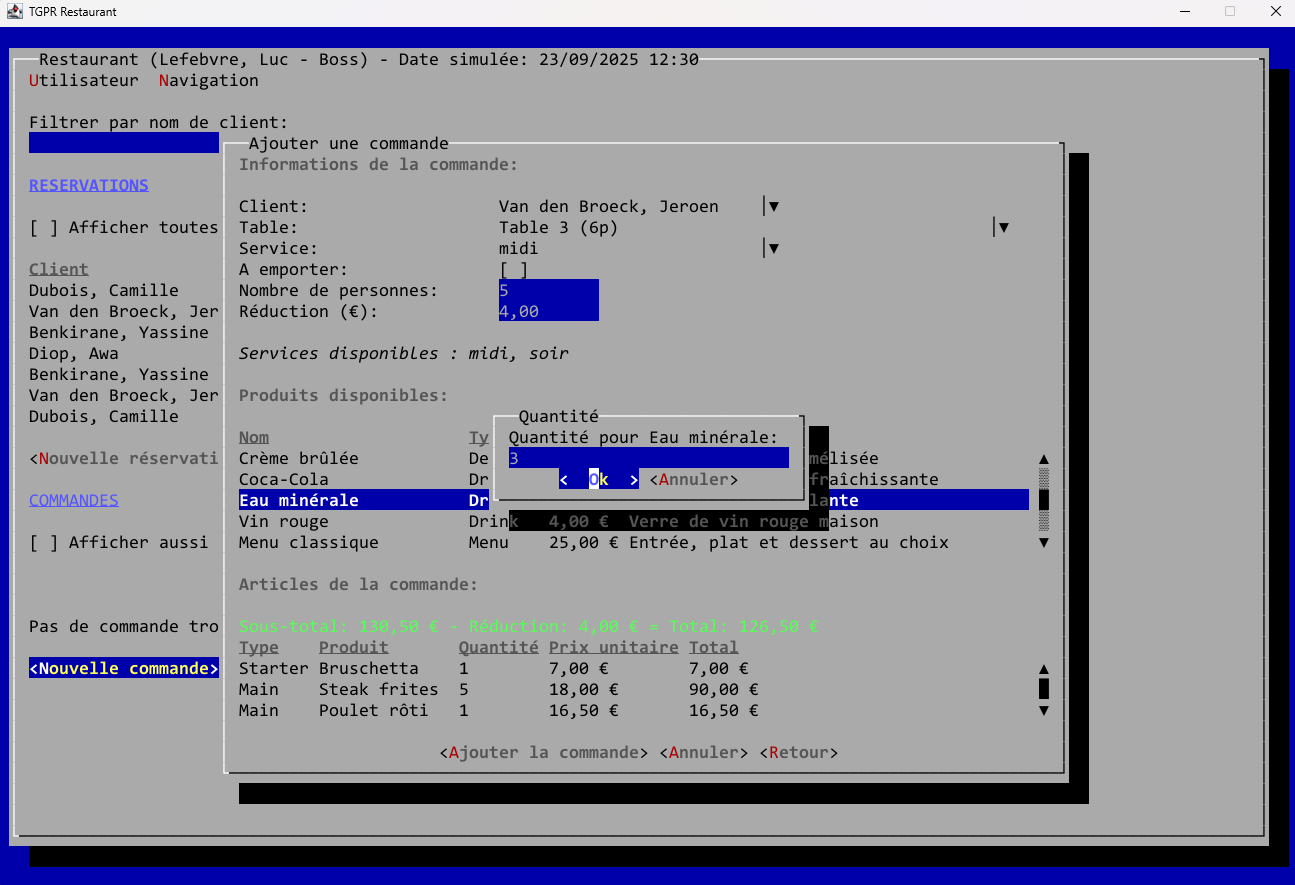The height and width of the screenshot is (885, 1295).
Task: Open the Navigation menu
Action: click(209, 80)
